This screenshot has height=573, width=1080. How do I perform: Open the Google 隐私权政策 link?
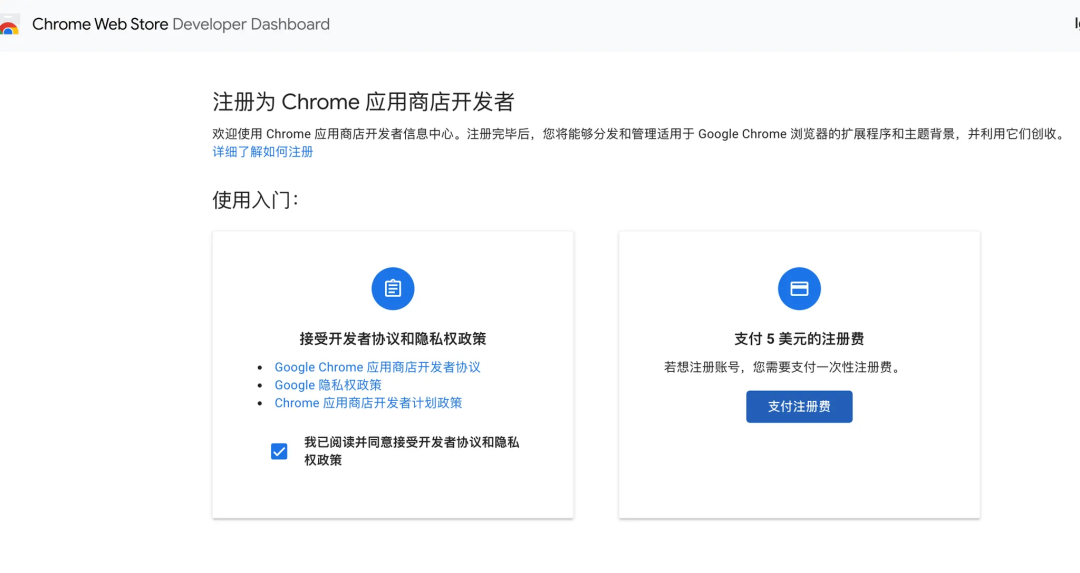[x=328, y=385]
